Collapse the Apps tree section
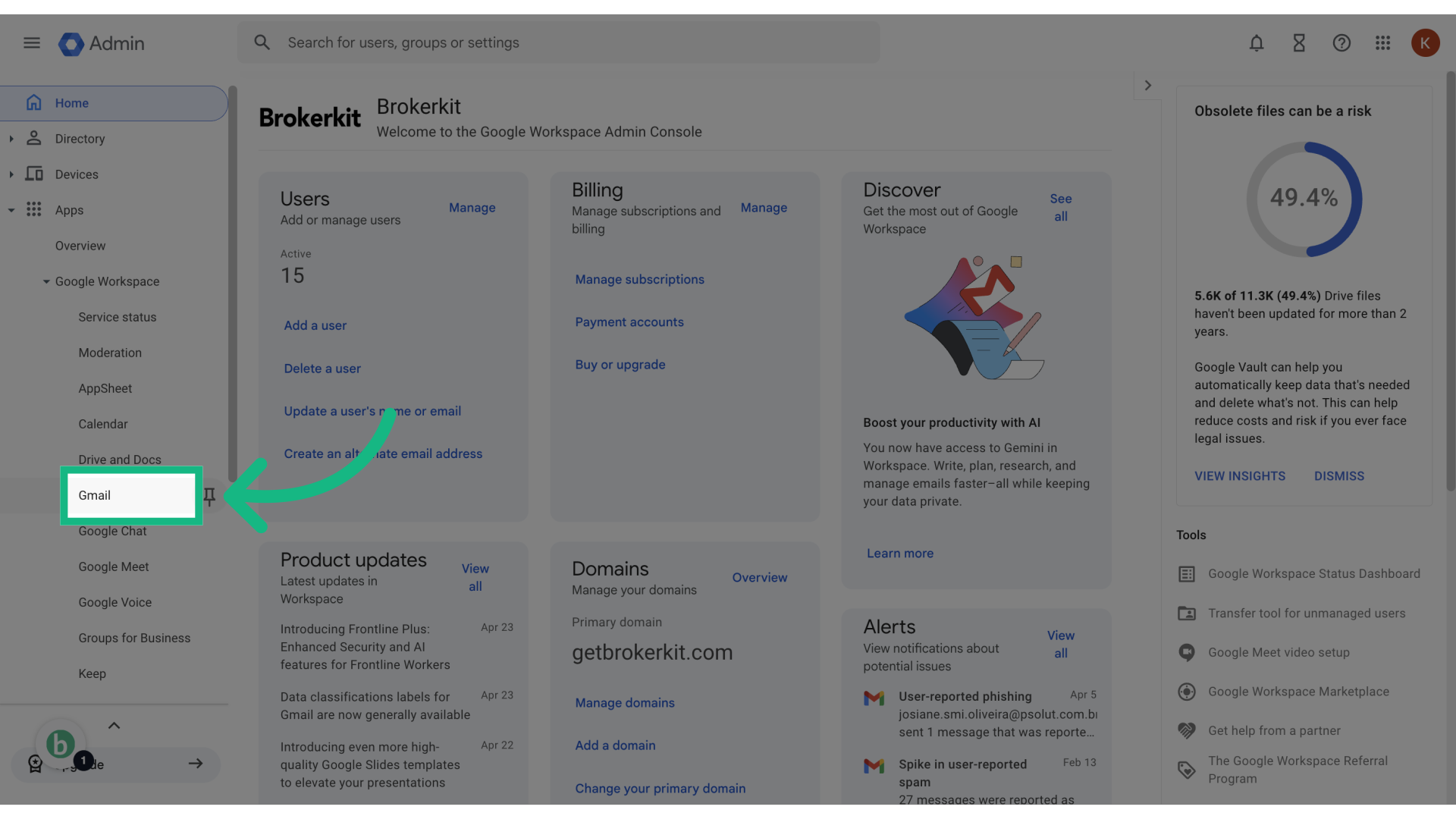The height and width of the screenshot is (819, 1456). [x=11, y=210]
